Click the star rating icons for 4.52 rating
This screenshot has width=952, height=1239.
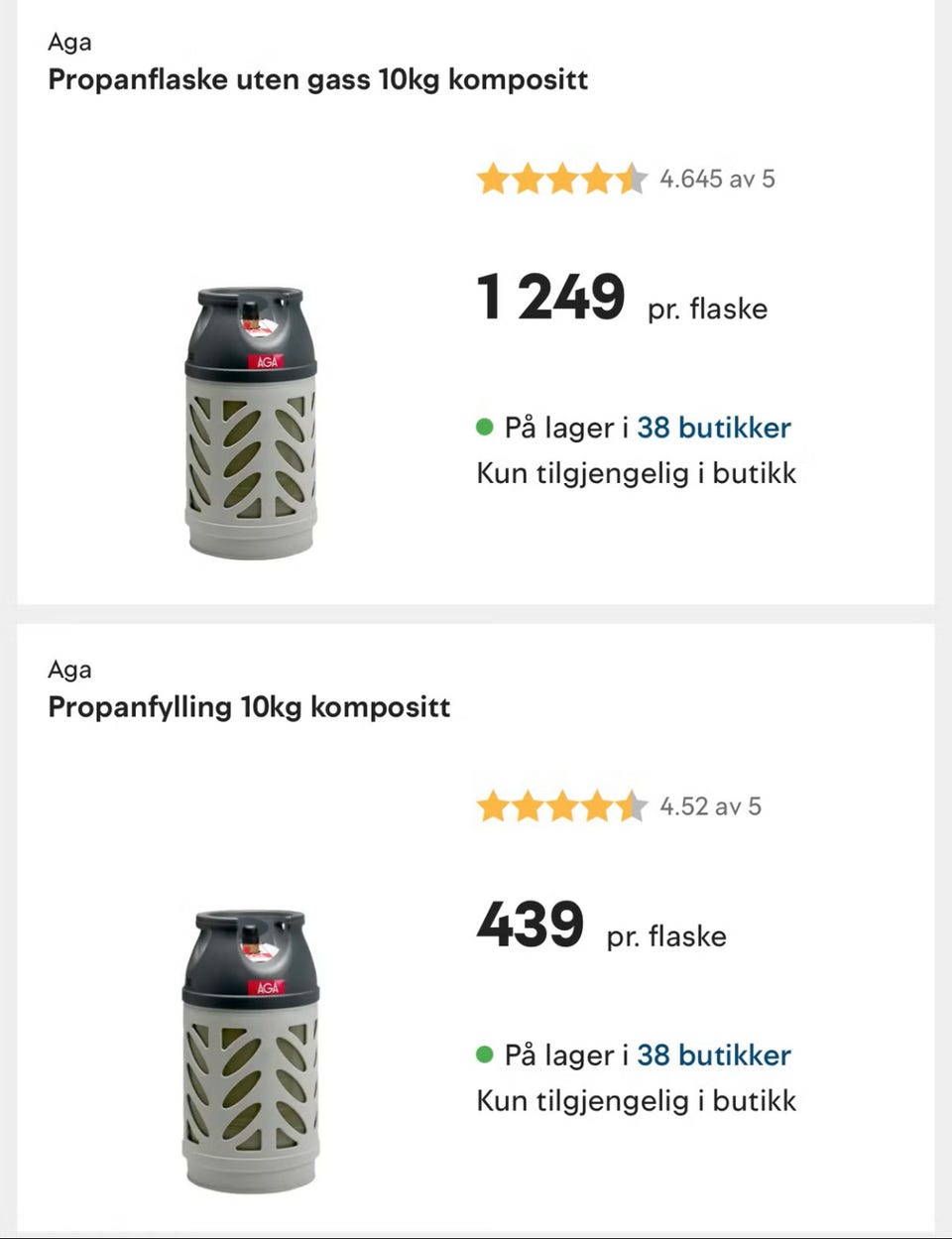561,806
